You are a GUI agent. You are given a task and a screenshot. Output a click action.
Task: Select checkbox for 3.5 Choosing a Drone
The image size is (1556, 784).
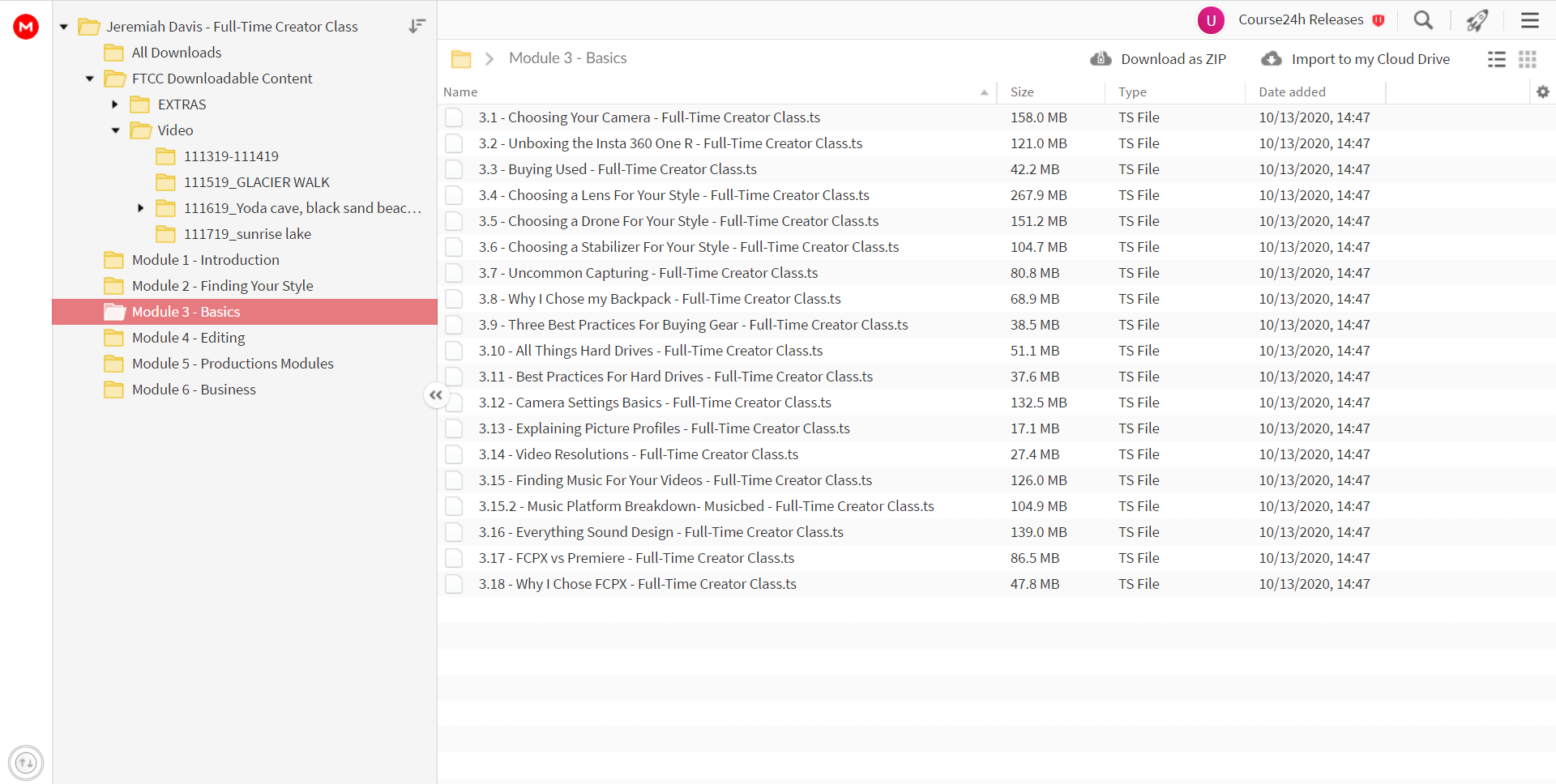(454, 221)
